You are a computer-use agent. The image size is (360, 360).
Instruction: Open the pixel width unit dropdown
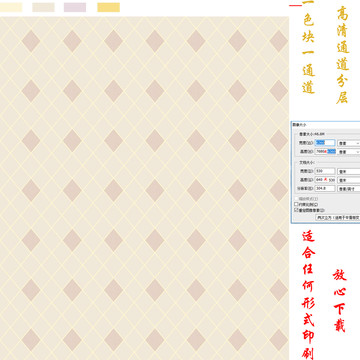[349, 143]
